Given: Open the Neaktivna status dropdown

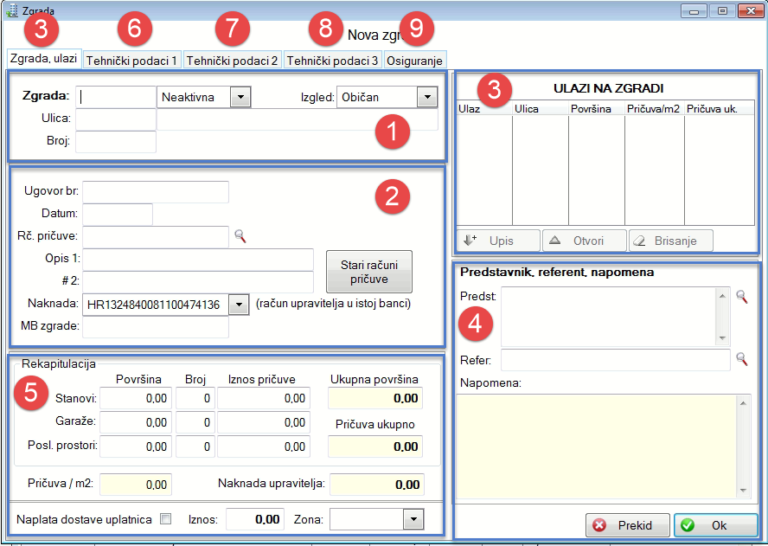Looking at the screenshot, I should click(x=240, y=98).
